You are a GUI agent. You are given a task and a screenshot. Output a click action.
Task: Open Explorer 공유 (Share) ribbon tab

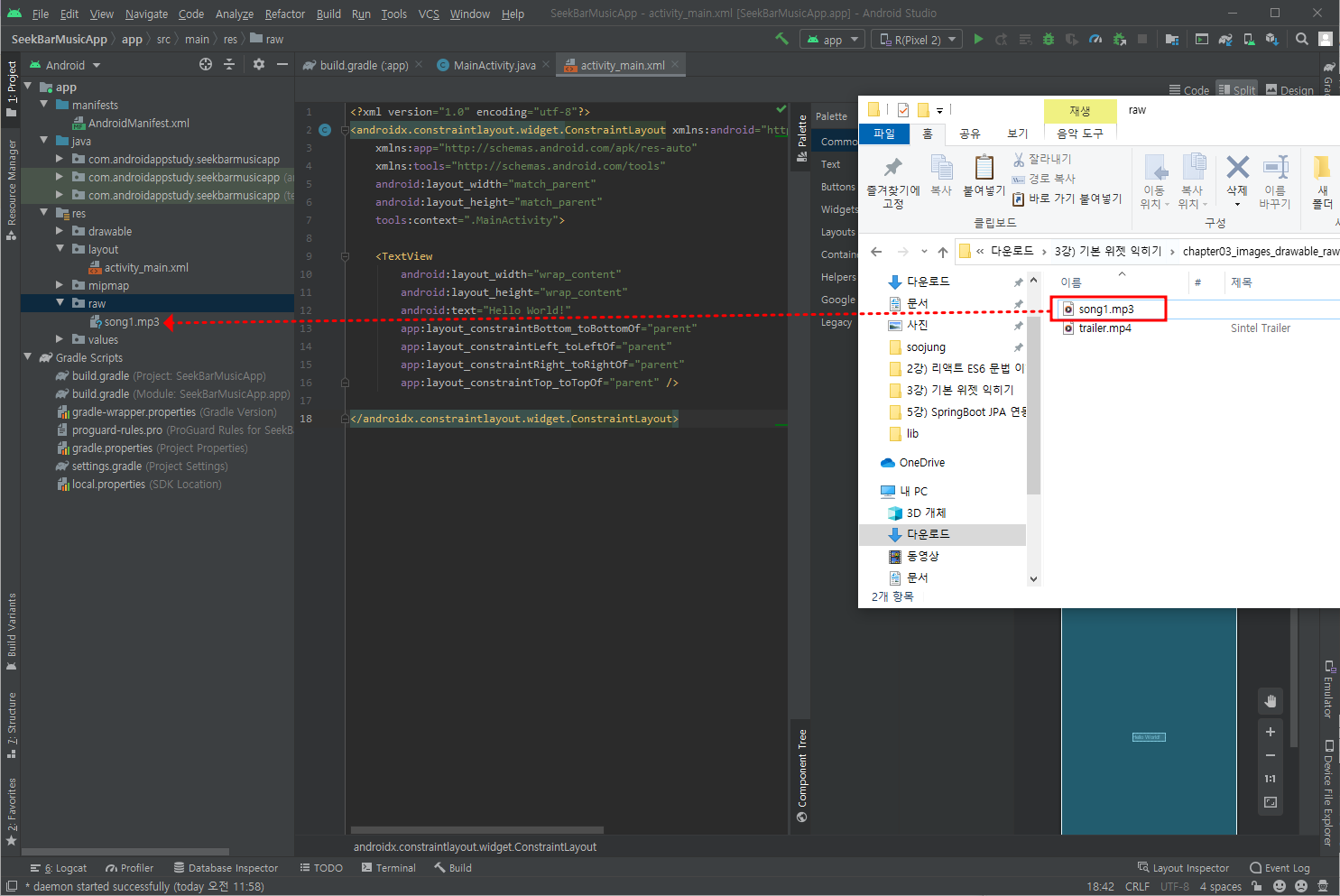(x=970, y=134)
